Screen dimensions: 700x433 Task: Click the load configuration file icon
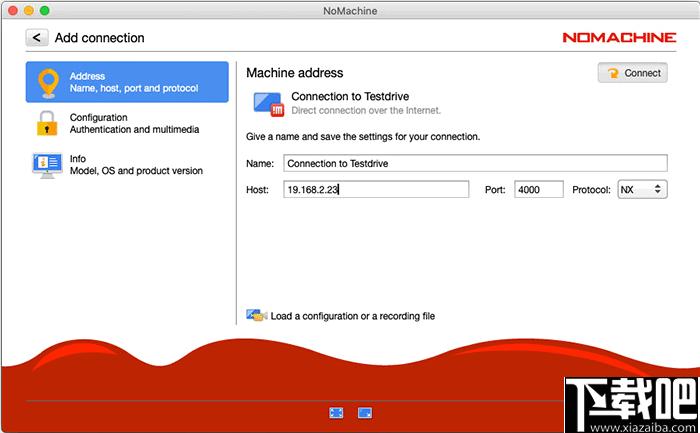256,315
